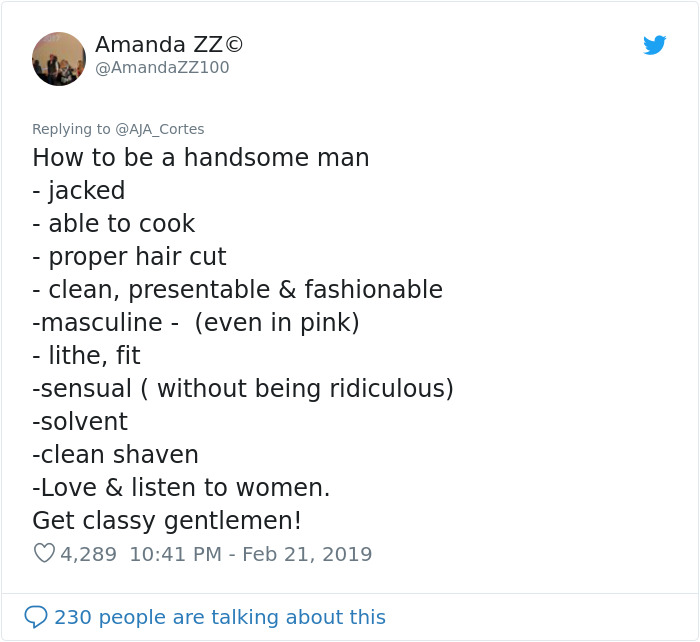Click the "How to be a handsome man" line

click(201, 158)
